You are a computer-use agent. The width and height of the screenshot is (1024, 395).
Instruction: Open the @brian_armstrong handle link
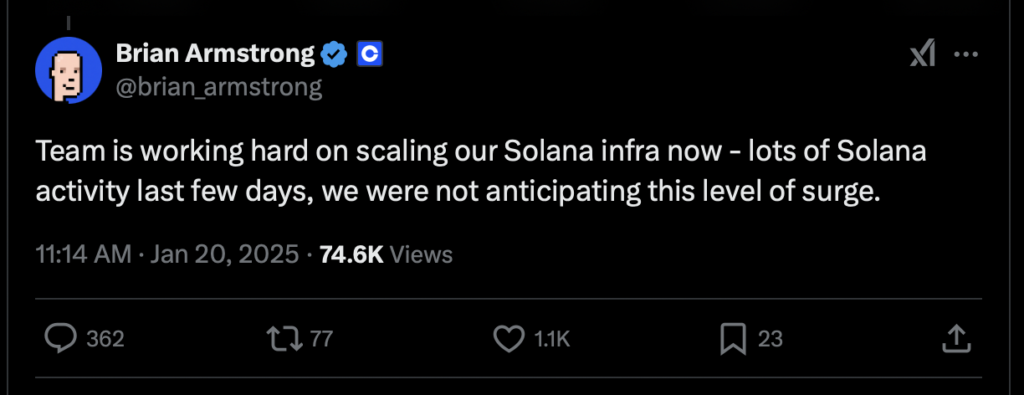tap(219, 87)
